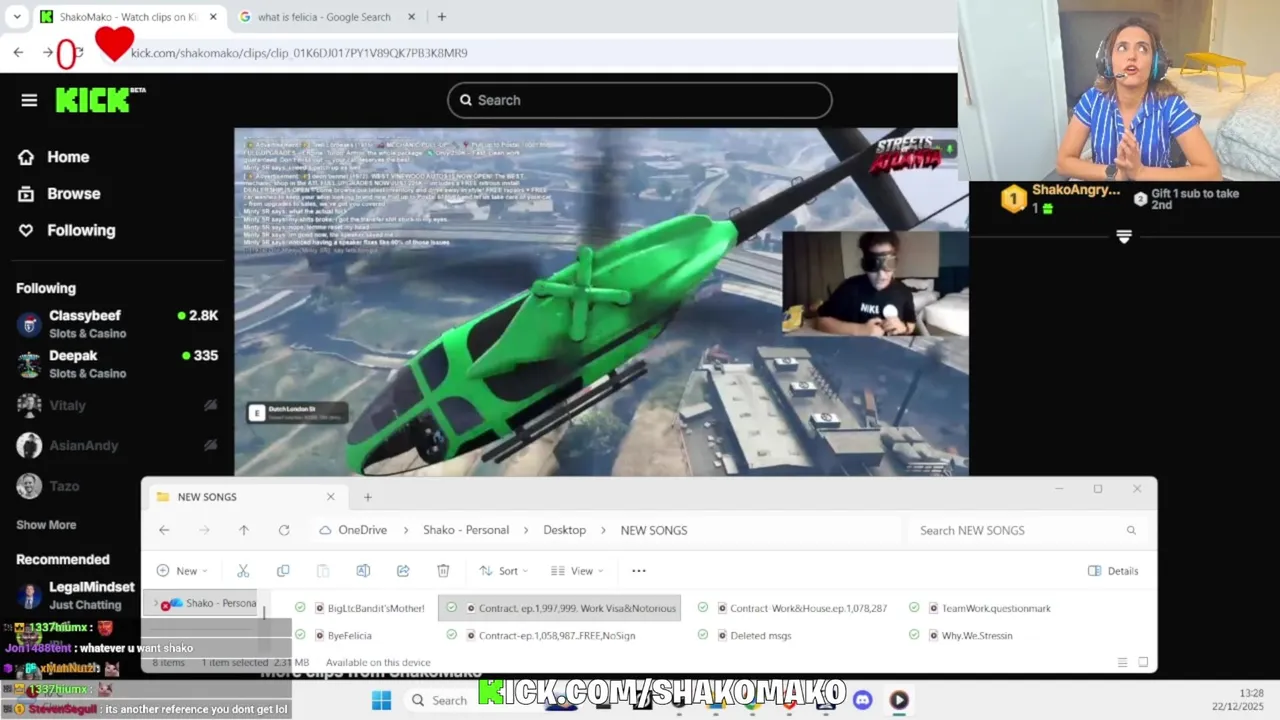The image size is (1280, 720).
Task: Click the Browse icon in Kick sidebar
Action: coord(26,194)
